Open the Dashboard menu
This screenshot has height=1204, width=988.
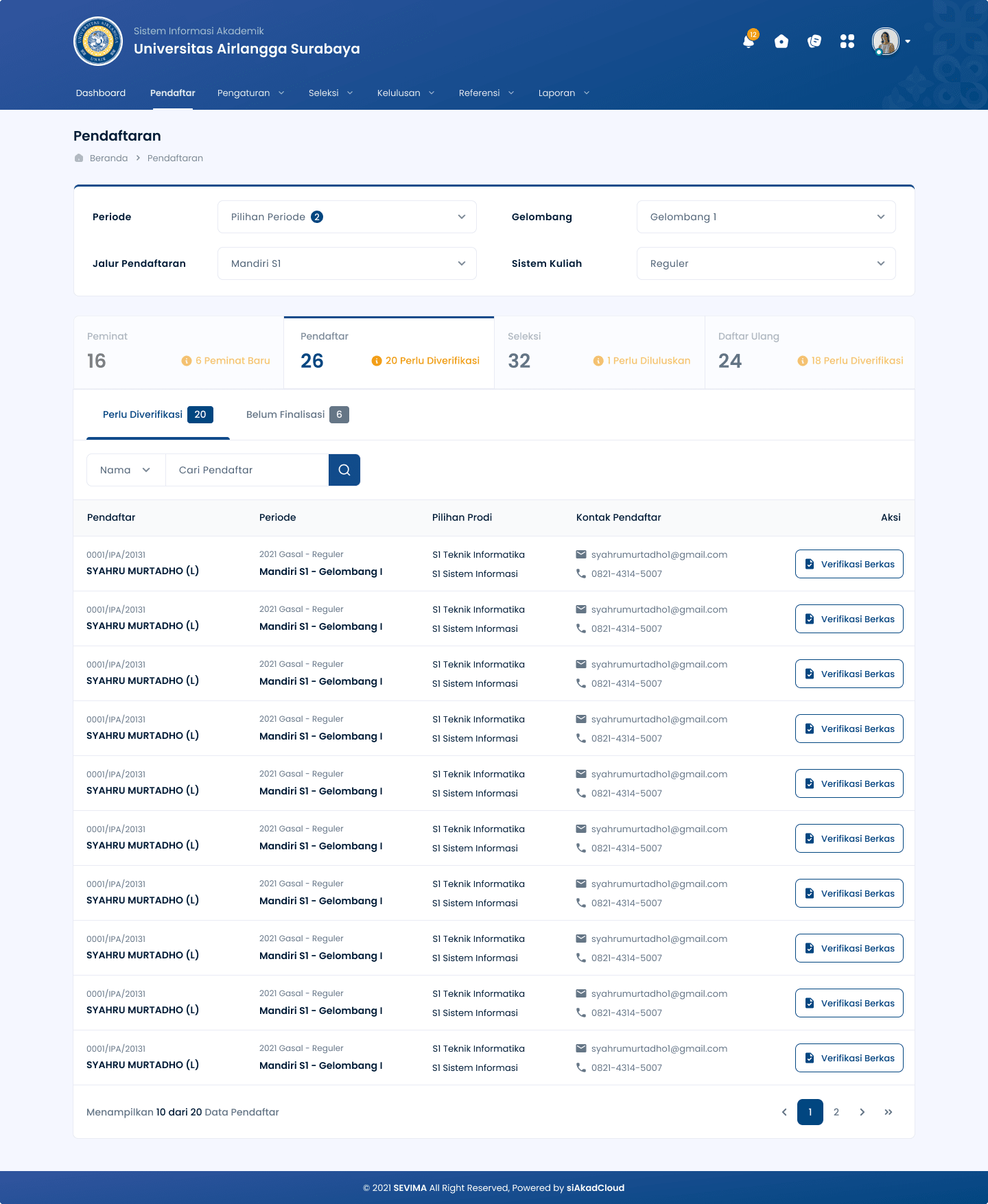(x=101, y=93)
